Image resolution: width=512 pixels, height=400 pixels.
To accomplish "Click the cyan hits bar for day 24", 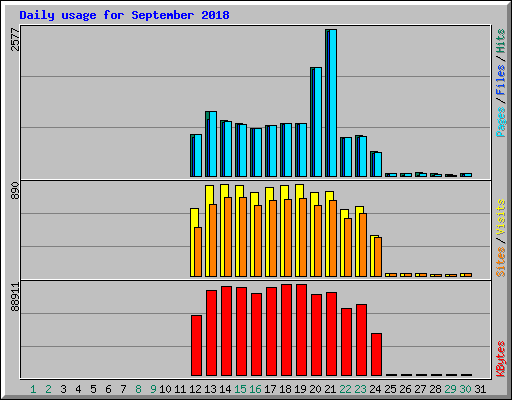I will pos(378,165).
